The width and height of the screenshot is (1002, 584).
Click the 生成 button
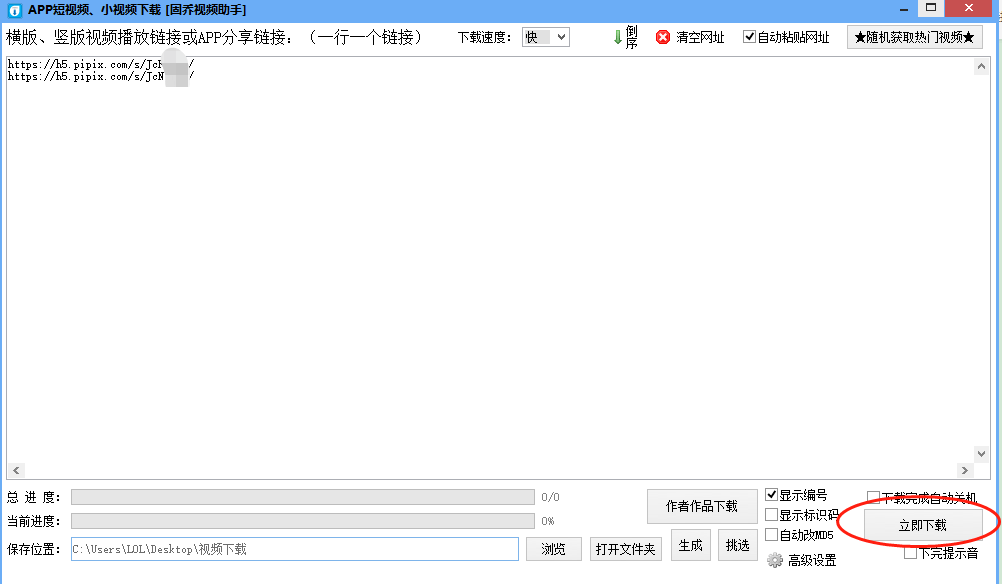[691, 545]
